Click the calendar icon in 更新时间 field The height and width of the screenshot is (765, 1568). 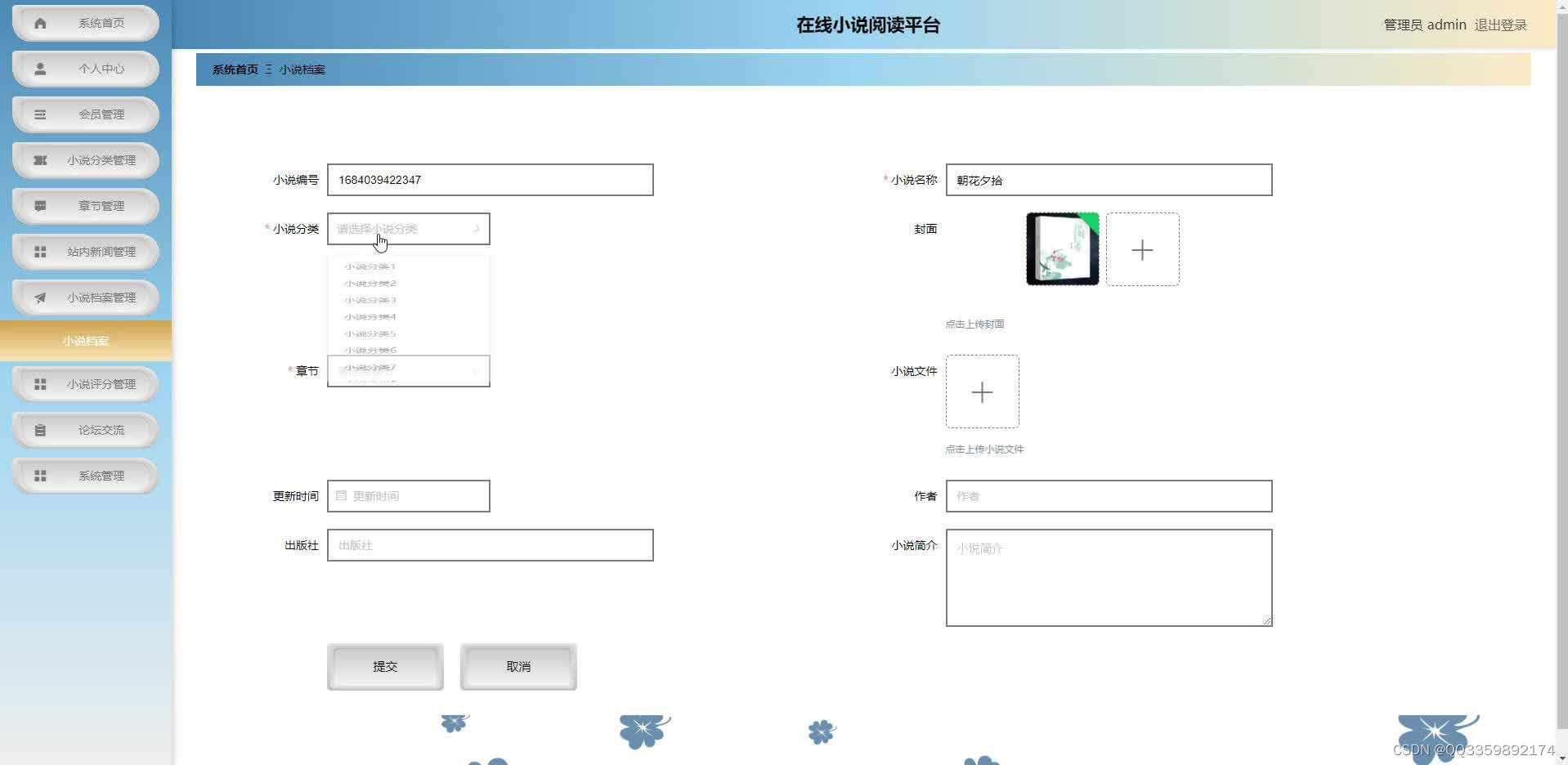[342, 495]
